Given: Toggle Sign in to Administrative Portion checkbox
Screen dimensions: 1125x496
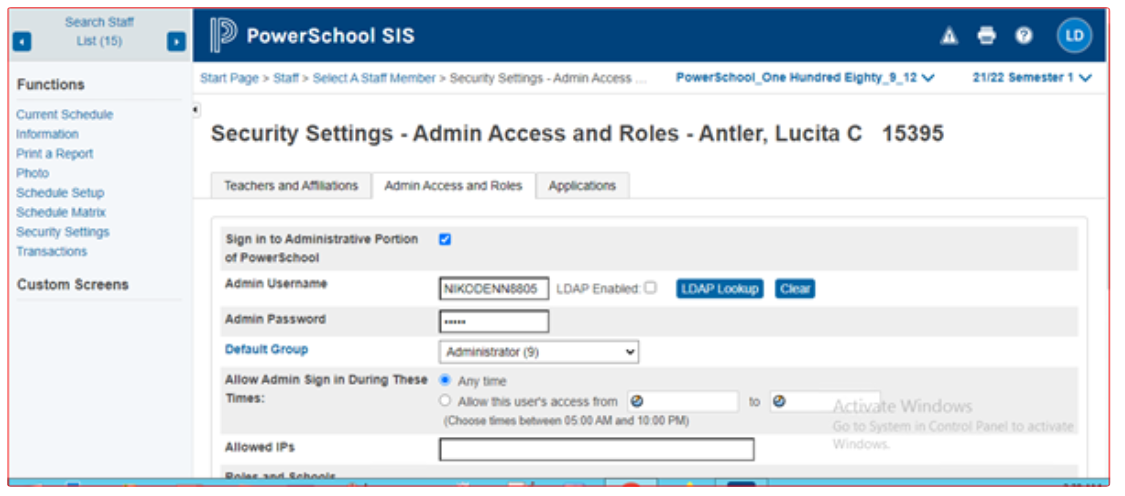Looking at the screenshot, I should pos(445,240).
